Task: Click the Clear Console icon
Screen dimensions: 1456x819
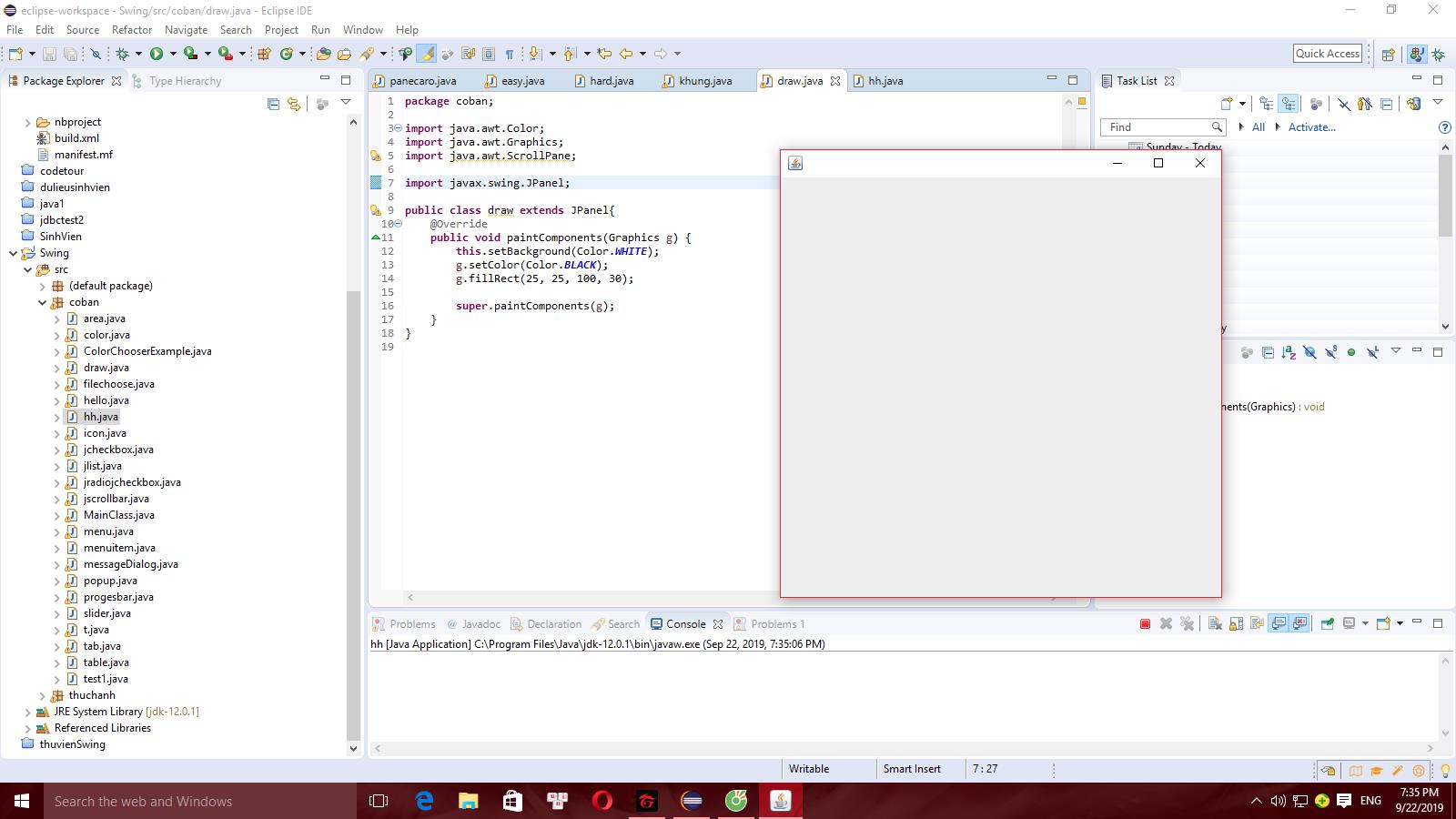Action: (1215, 623)
